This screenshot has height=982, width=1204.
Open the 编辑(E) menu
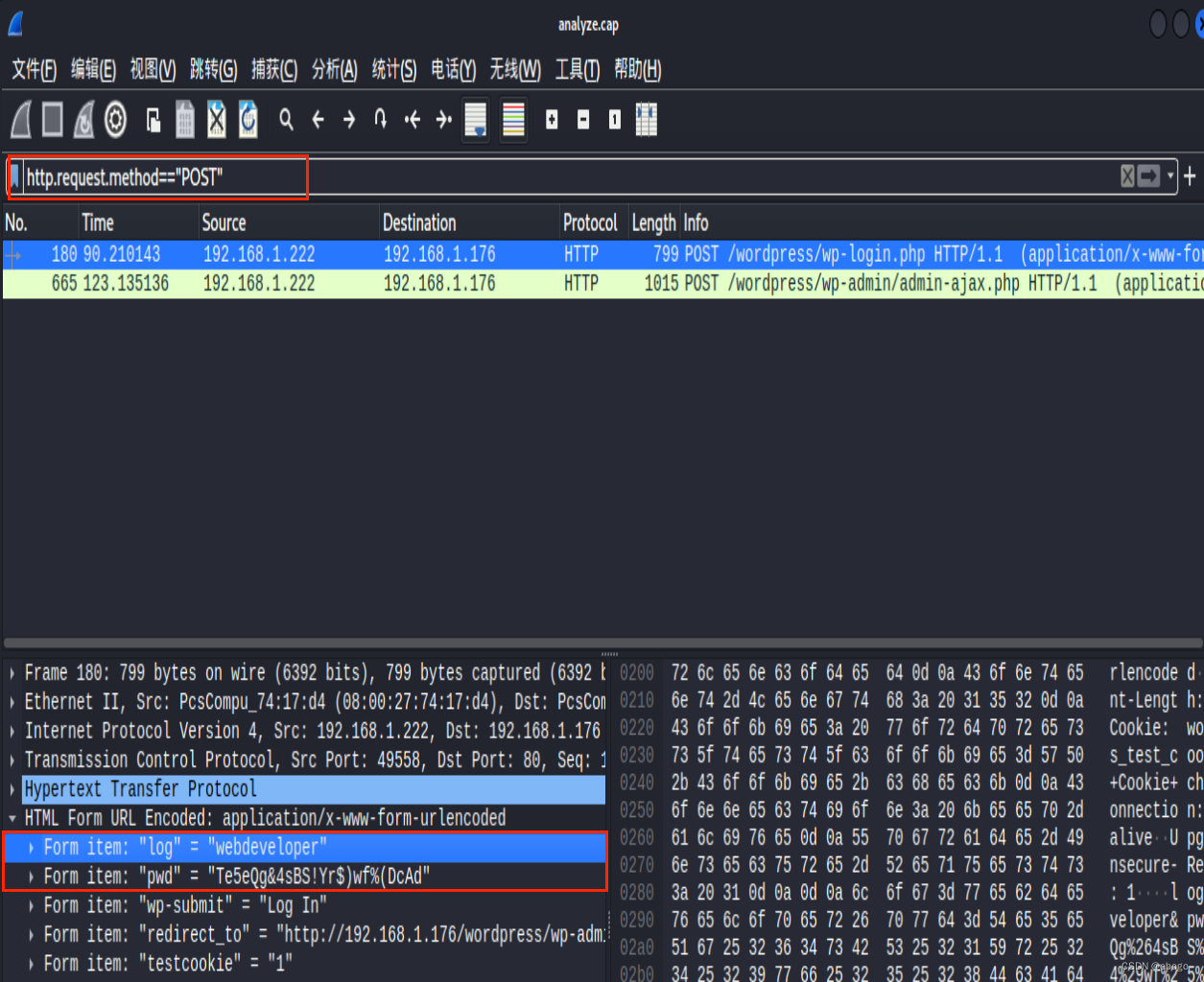click(x=93, y=69)
